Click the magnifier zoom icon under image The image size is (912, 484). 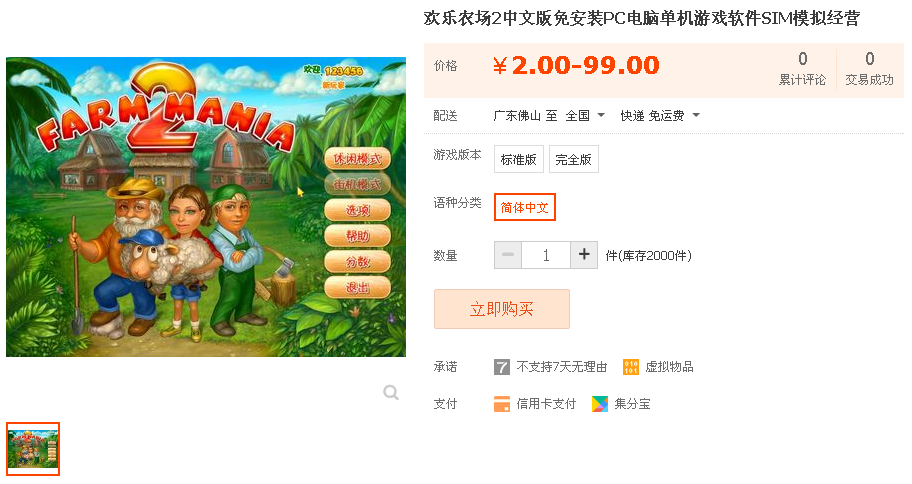click(391, 393)
